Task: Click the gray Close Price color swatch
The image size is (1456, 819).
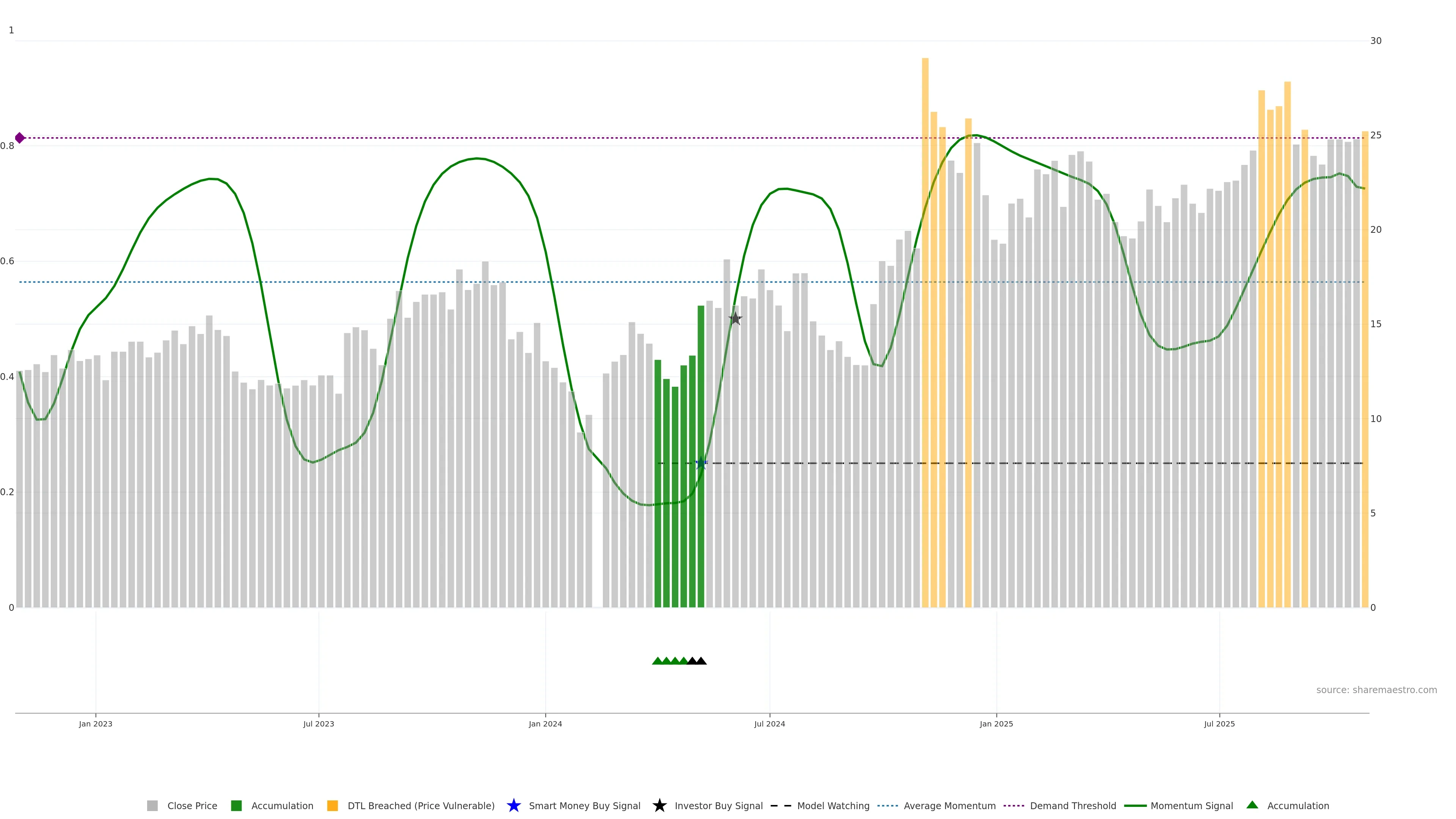Action: (x=152, y=805)
